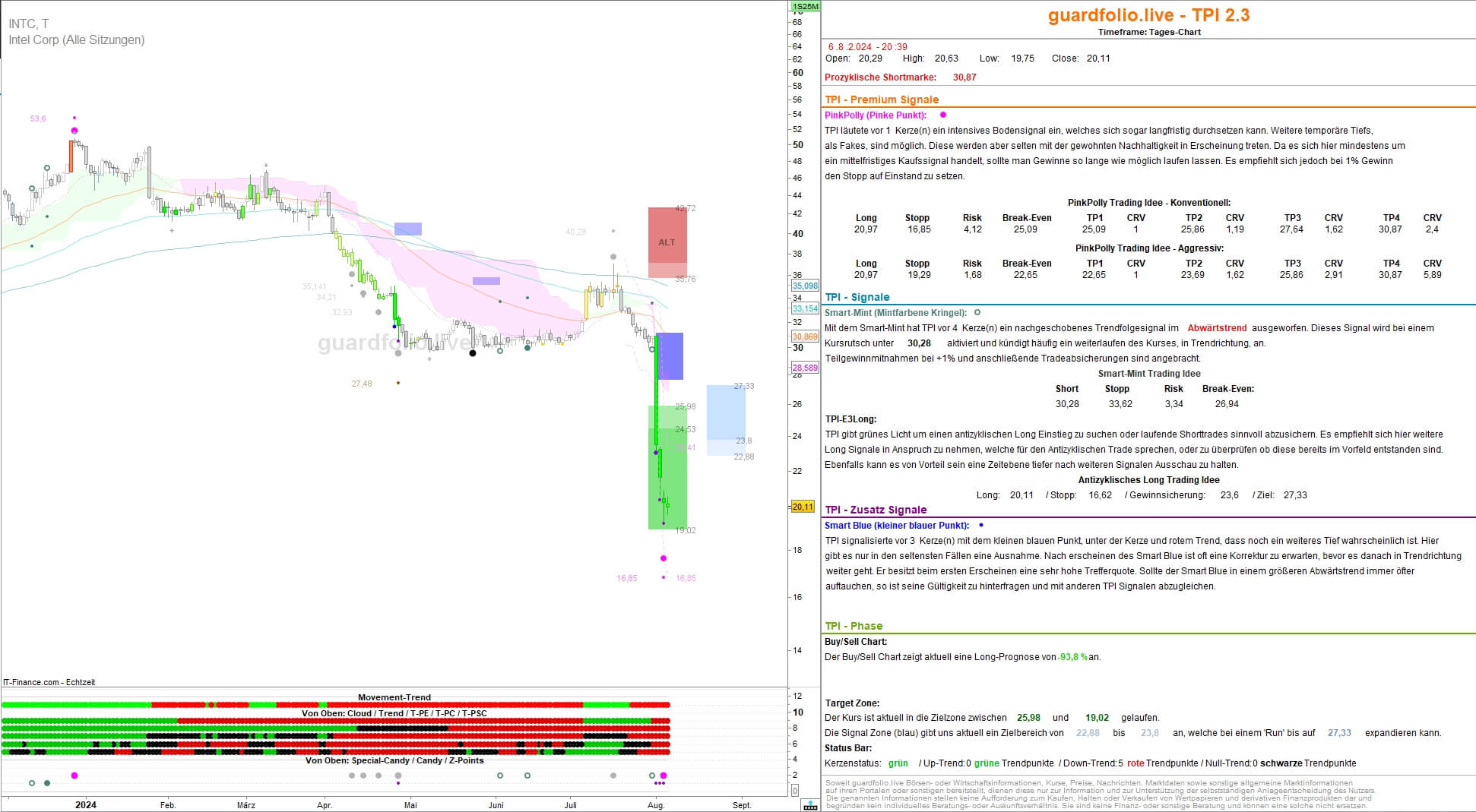
Task: Click the Smart Blue small blue dot icon
Action: [981, 525]
